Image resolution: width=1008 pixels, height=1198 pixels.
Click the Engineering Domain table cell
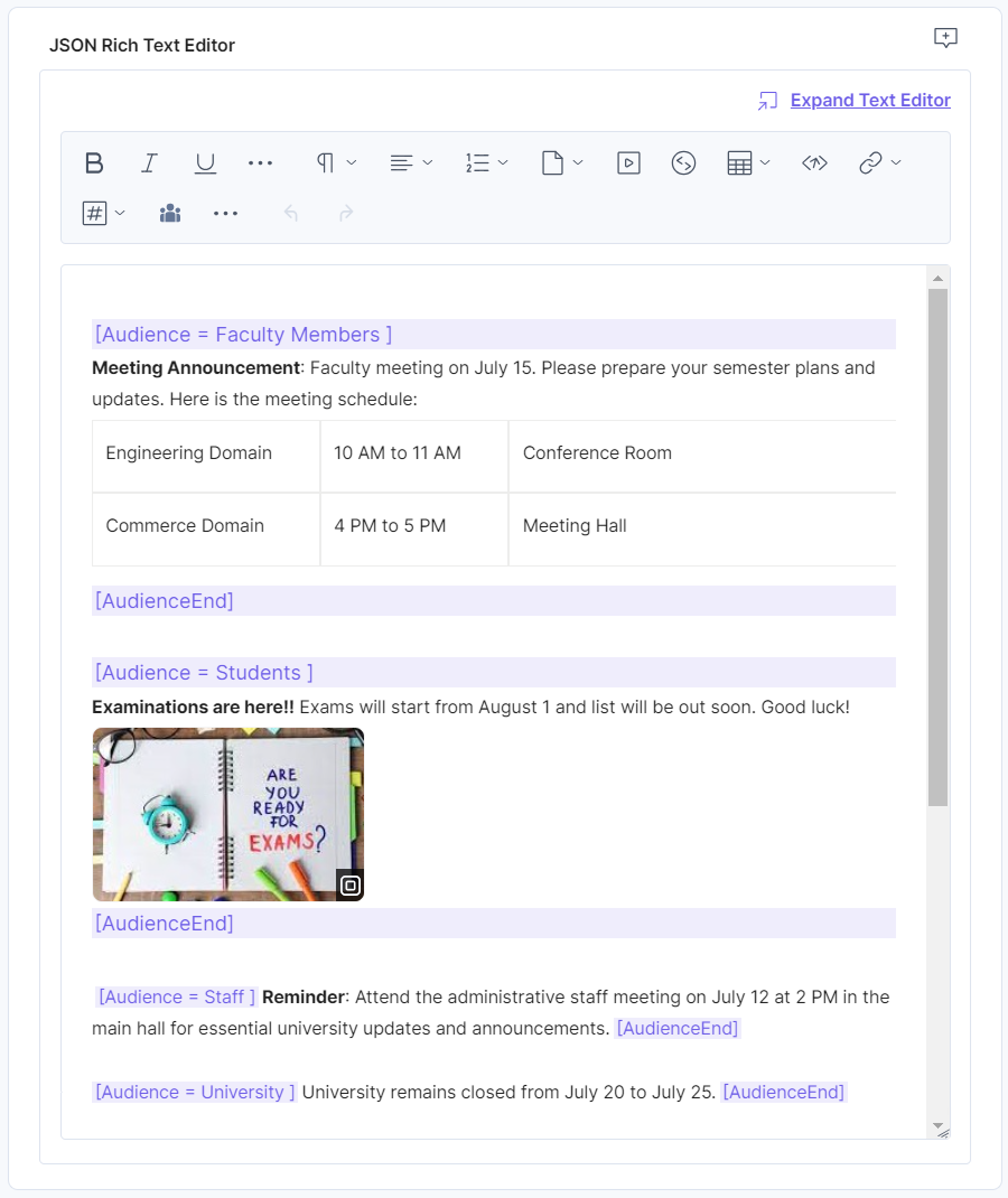pyautogui.click(x=206, y=456)
